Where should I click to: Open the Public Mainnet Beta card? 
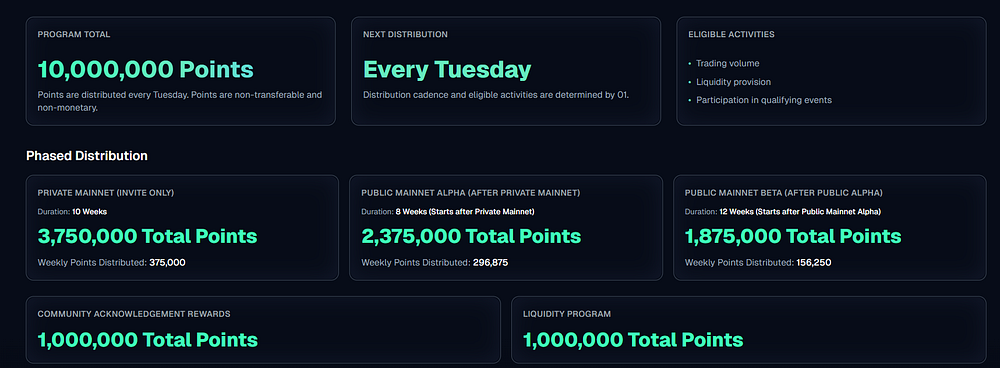pos(830,228)
